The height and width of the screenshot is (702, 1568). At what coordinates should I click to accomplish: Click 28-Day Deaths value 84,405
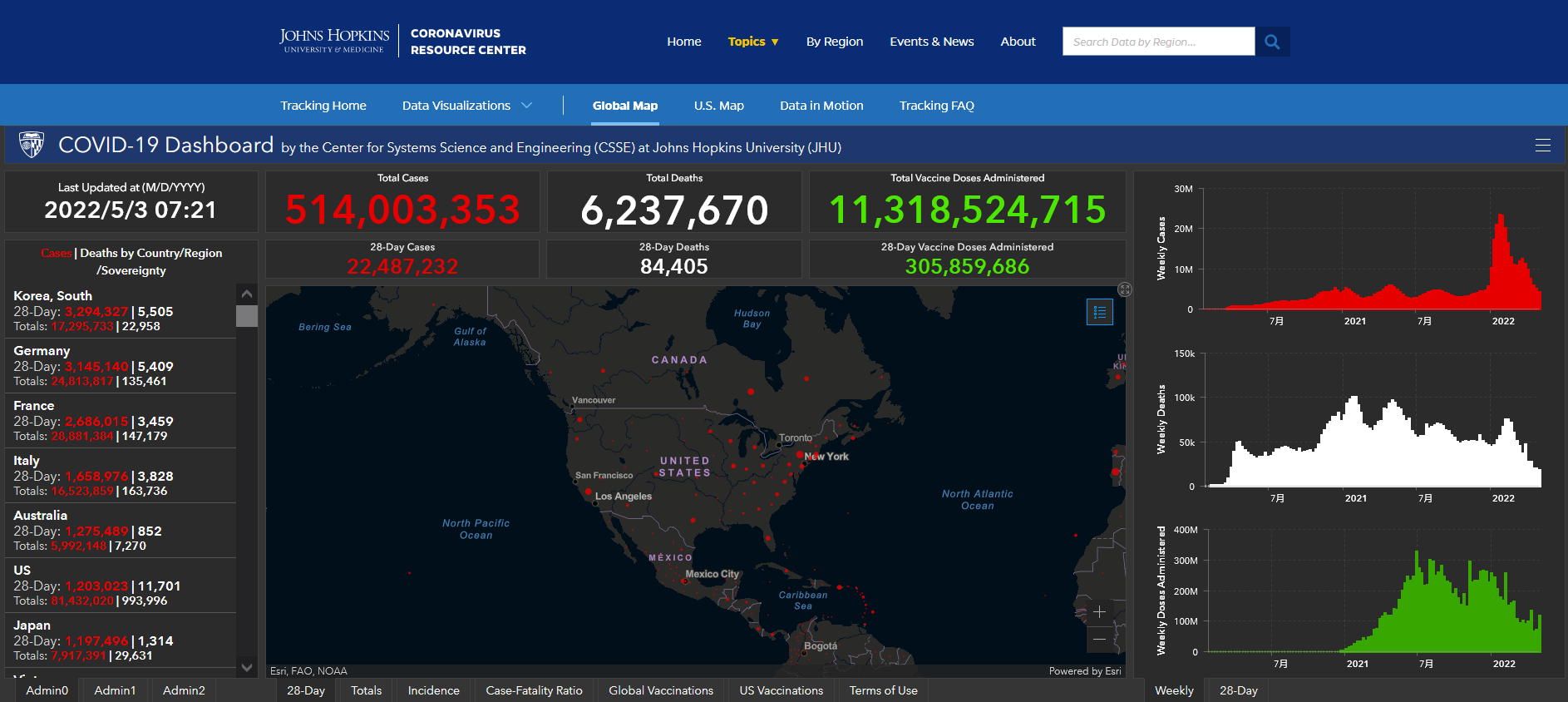pyautogui.click(x=674, y=266)
